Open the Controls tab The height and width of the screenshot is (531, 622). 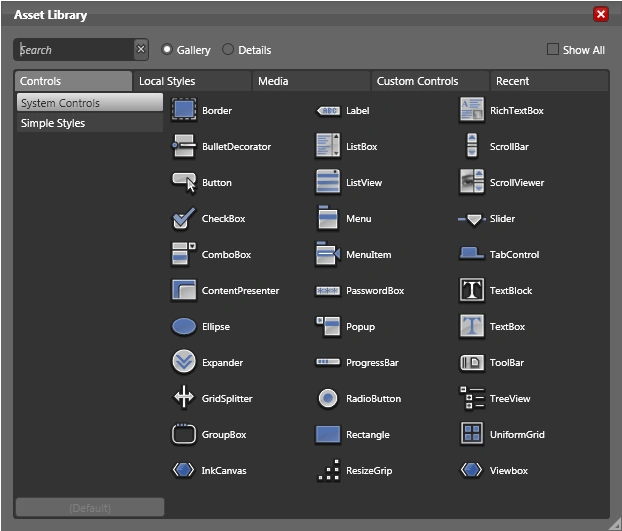point(73,81)
